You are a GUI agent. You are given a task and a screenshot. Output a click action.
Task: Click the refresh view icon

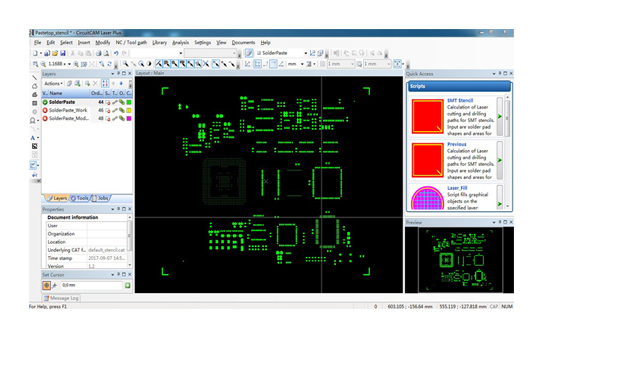(109, 64)
